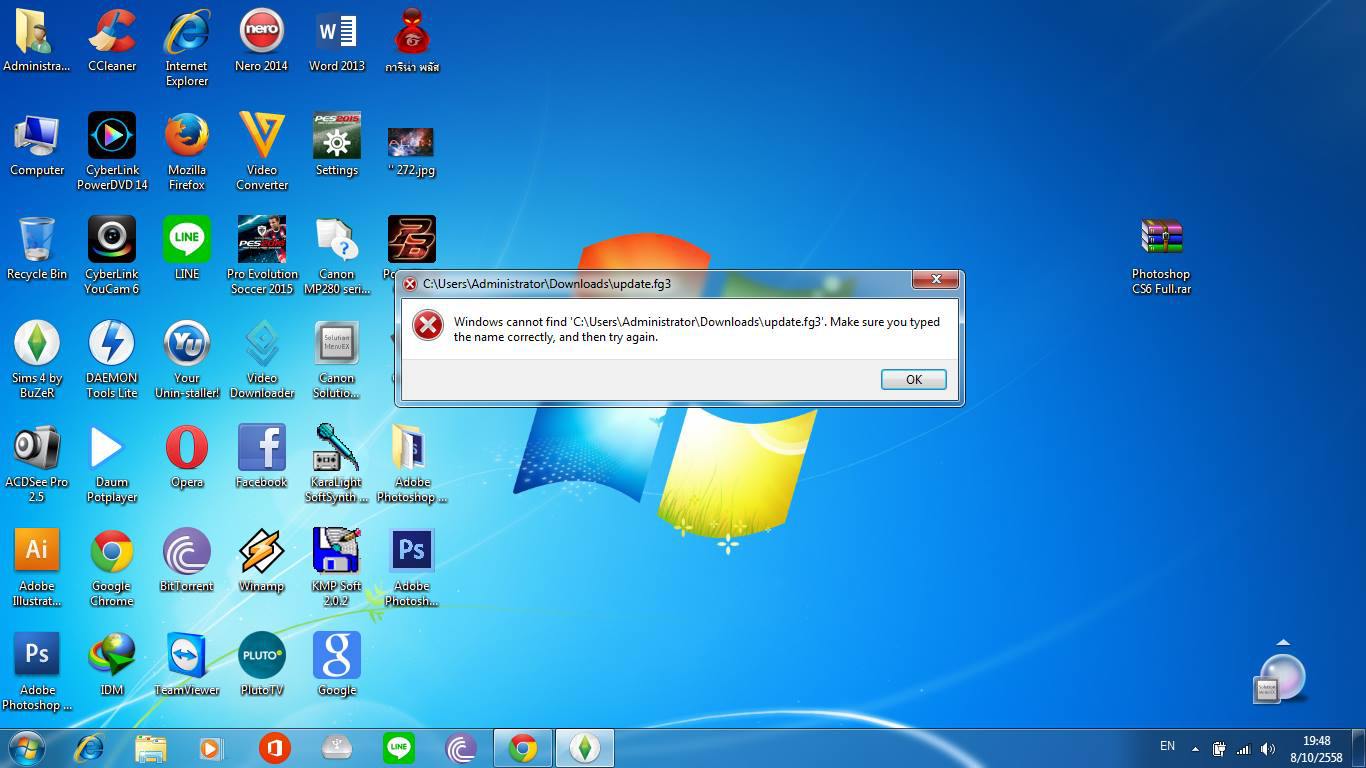Select the Nero 2014 icon
Viewport: 1366px width, 768px height.
(262, 41)
